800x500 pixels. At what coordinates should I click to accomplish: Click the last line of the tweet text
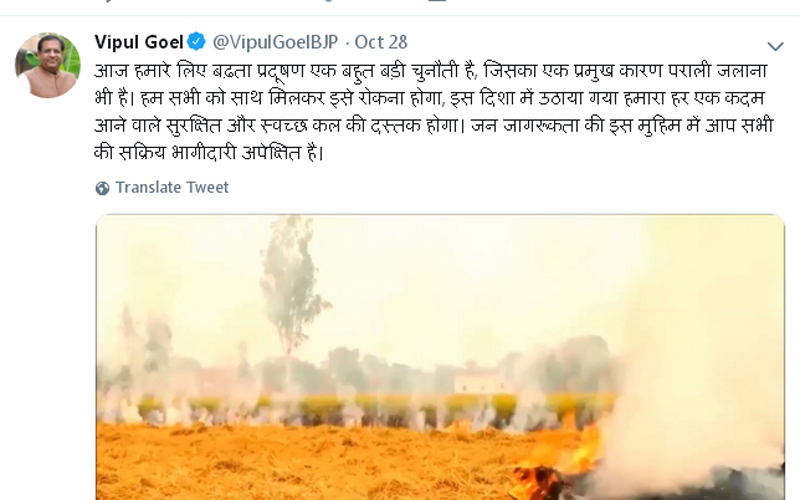click(x=209, y=153)
